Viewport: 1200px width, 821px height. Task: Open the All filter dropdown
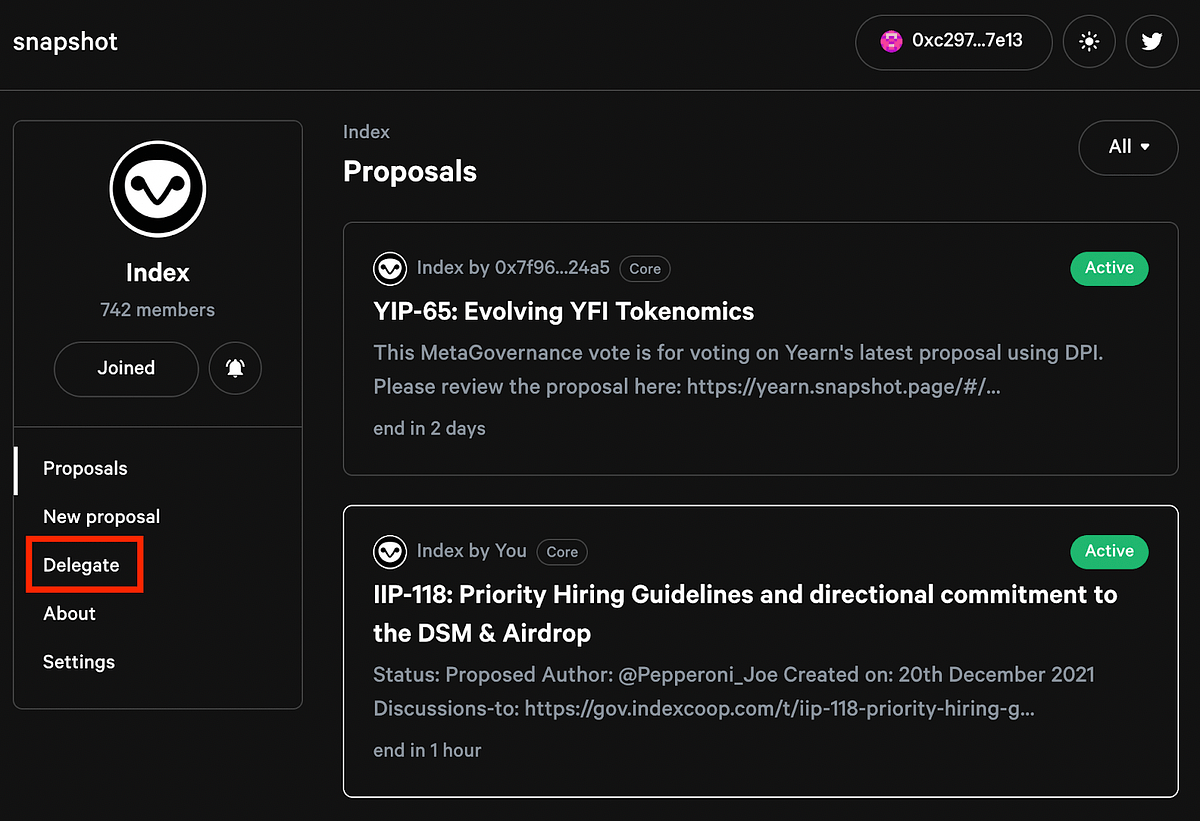point(1128,147)
